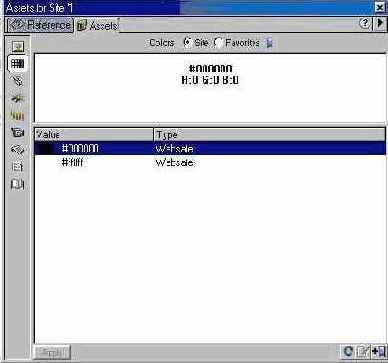Open the Shockwave assets category icon
Screen dimensions: 388x363
[x=17, y=115]
